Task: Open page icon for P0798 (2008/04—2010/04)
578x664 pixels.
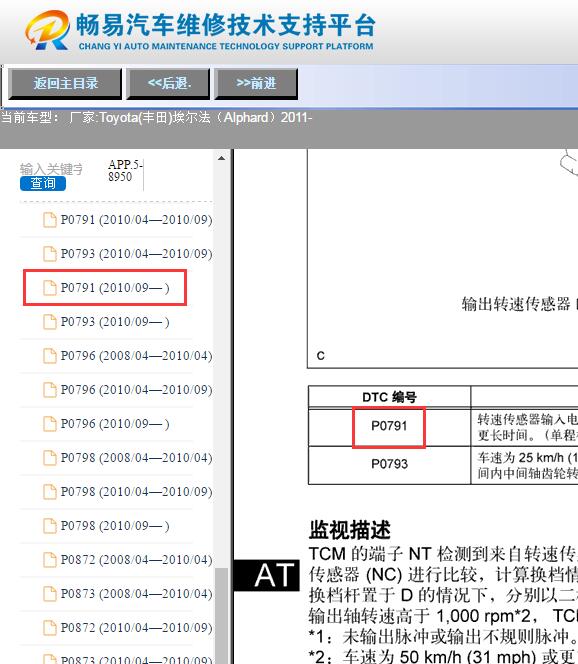Action: (50, 458)
